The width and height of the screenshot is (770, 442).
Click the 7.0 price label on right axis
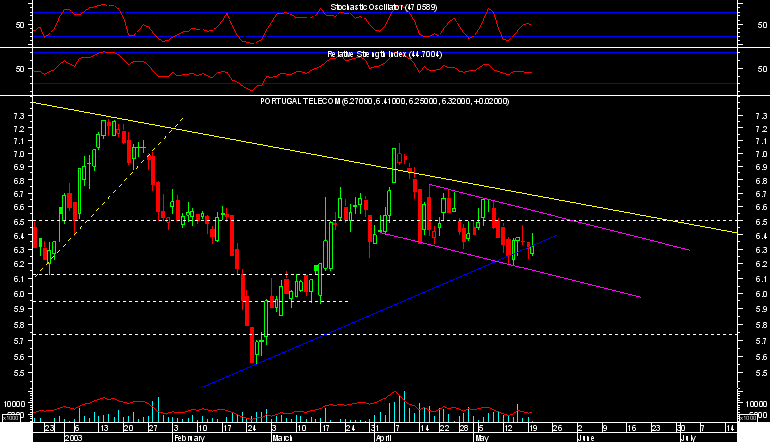point(762,154)
